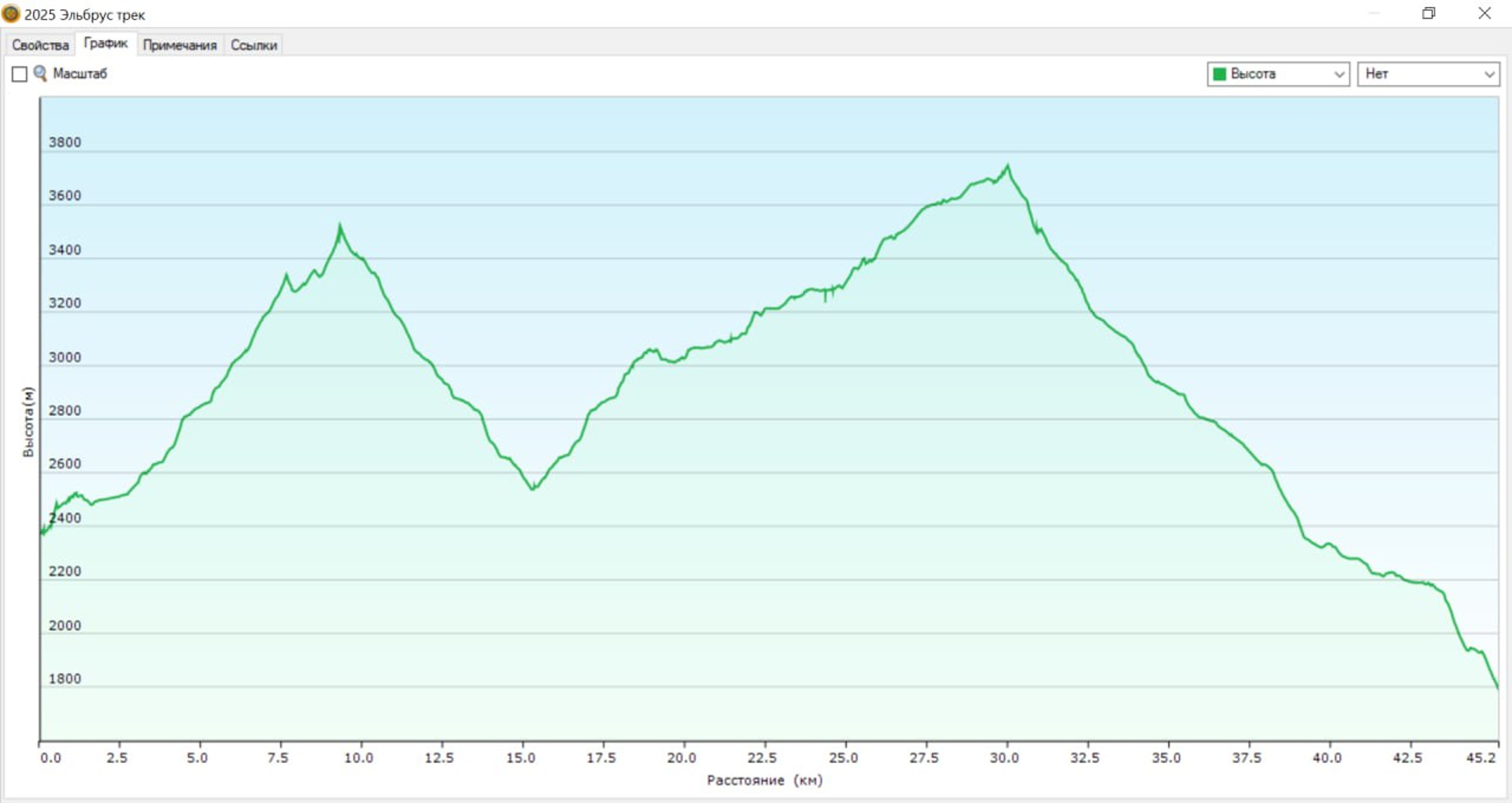The width and height of the screenshot is (1512, 803).
Task: Click the first peak near 9.5 km
Action: (x=340, y=226)
